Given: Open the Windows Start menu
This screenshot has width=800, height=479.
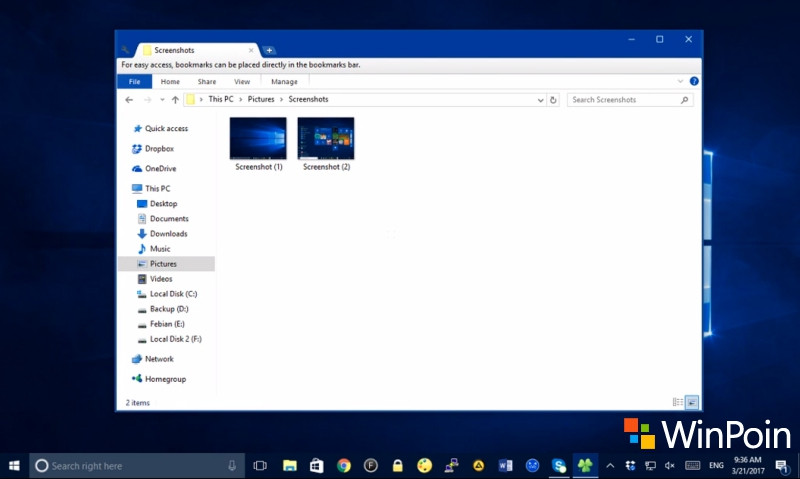Looking at the screenshot, I should tap(14, 466).
